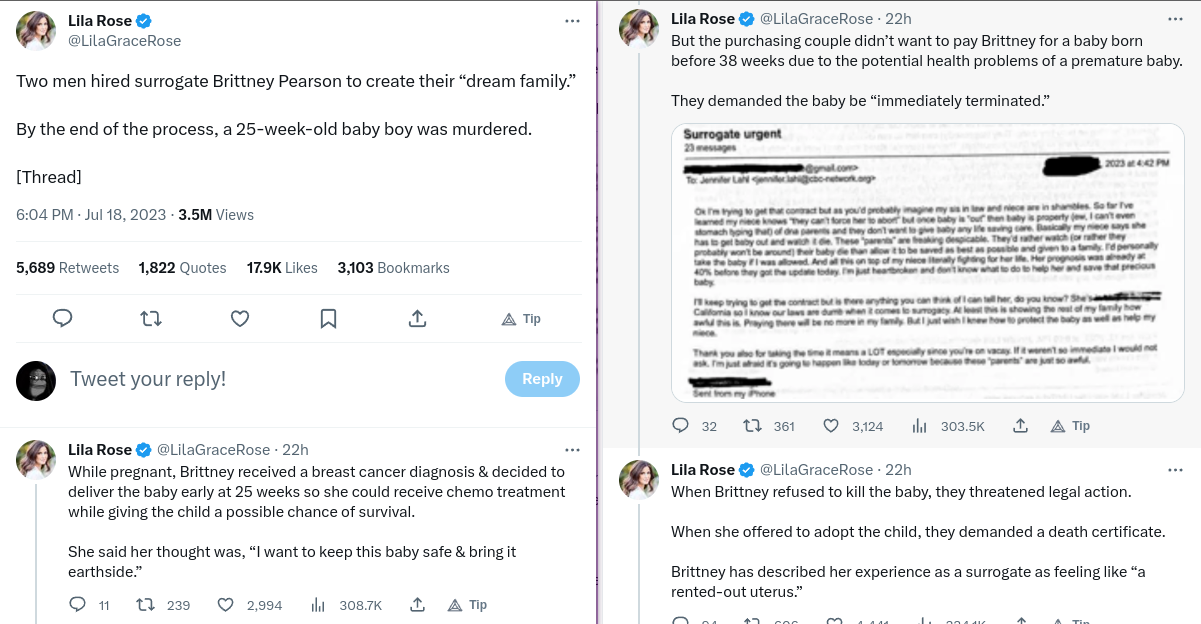Screen dimensions: 1201x624
Task: Open the 1,822 Quotes list
Action: point(182,268)
